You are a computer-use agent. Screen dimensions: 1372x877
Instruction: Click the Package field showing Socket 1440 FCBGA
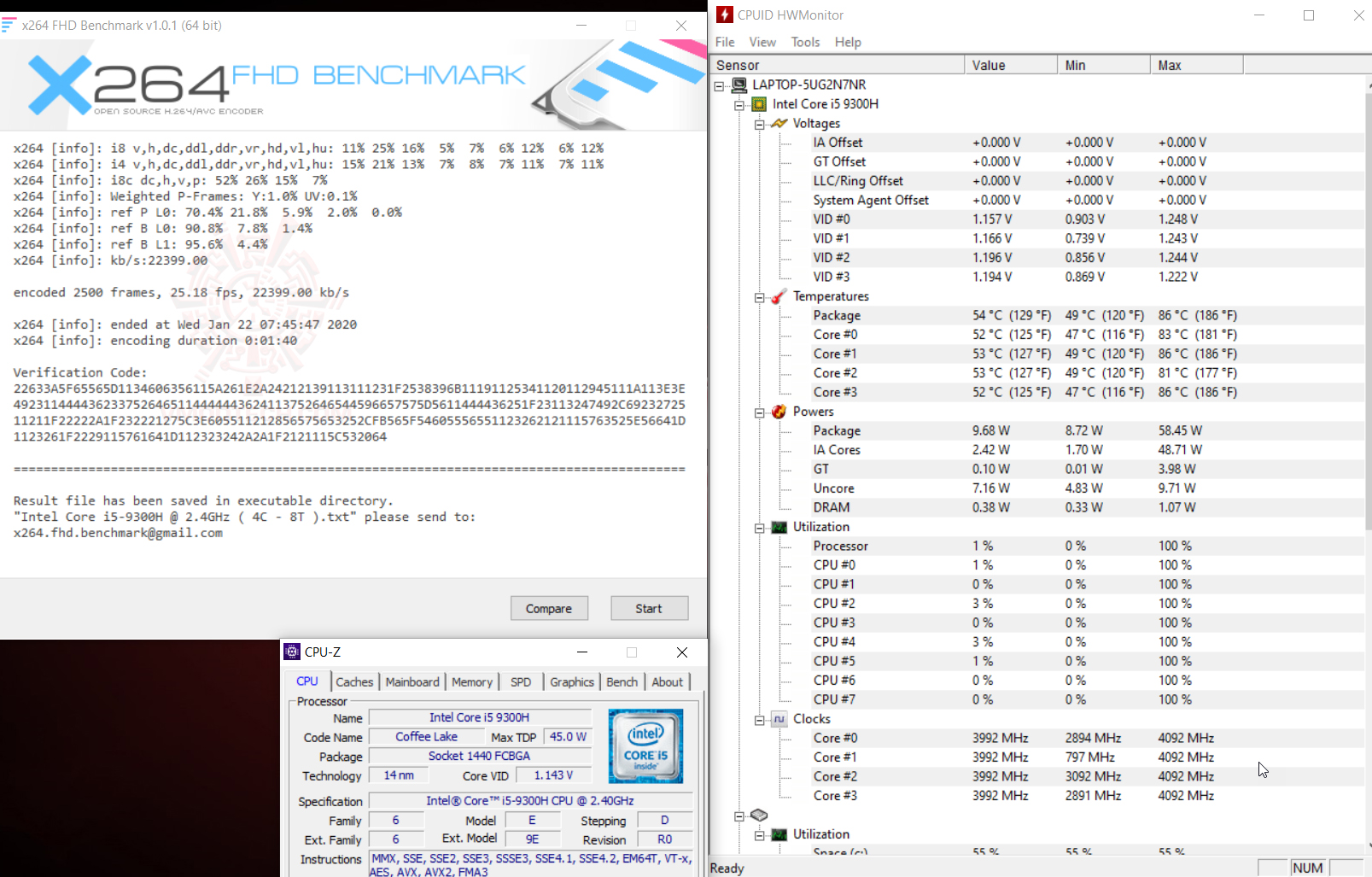(480, 756)
